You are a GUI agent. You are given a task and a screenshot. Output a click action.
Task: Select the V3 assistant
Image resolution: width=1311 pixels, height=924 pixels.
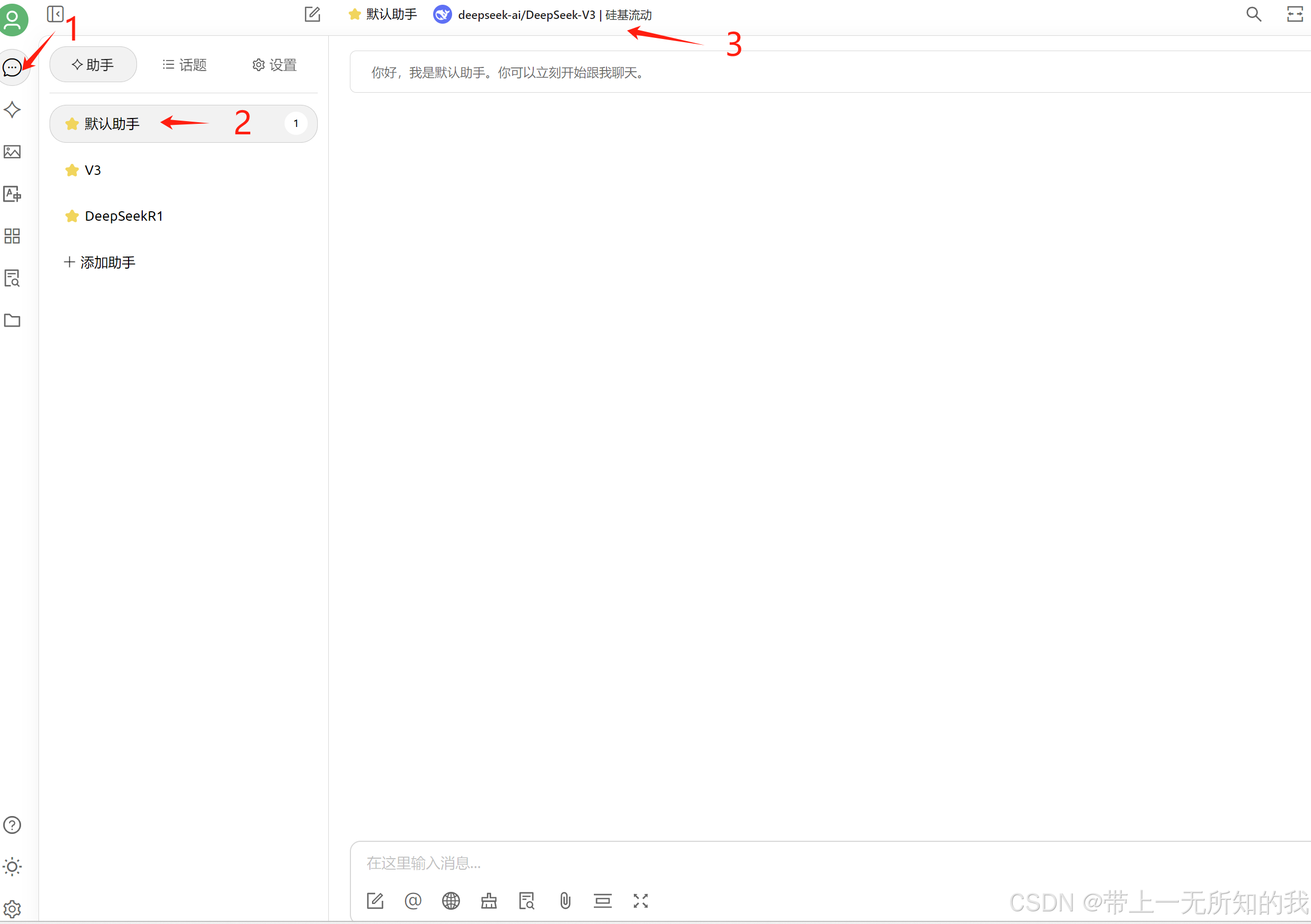point(93,170)
